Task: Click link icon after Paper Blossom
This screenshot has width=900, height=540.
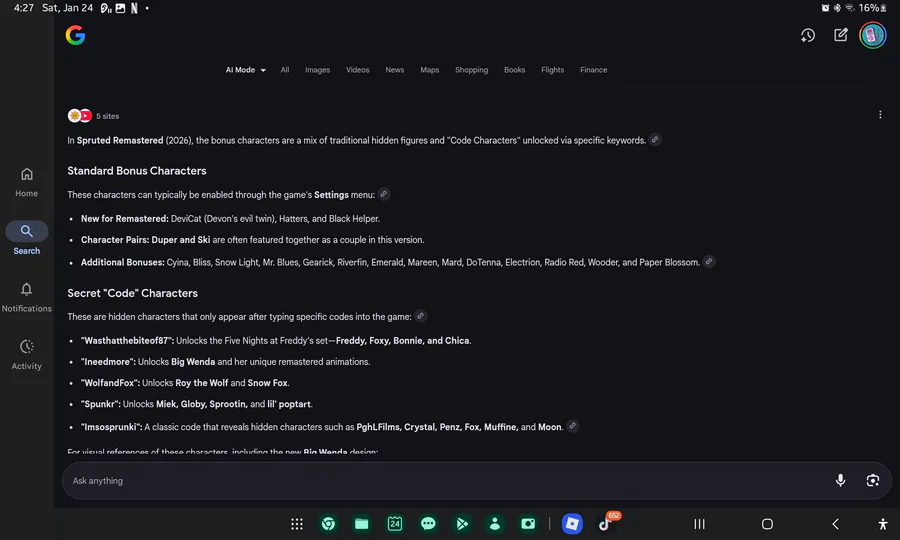Action: [x=709, y=261]
